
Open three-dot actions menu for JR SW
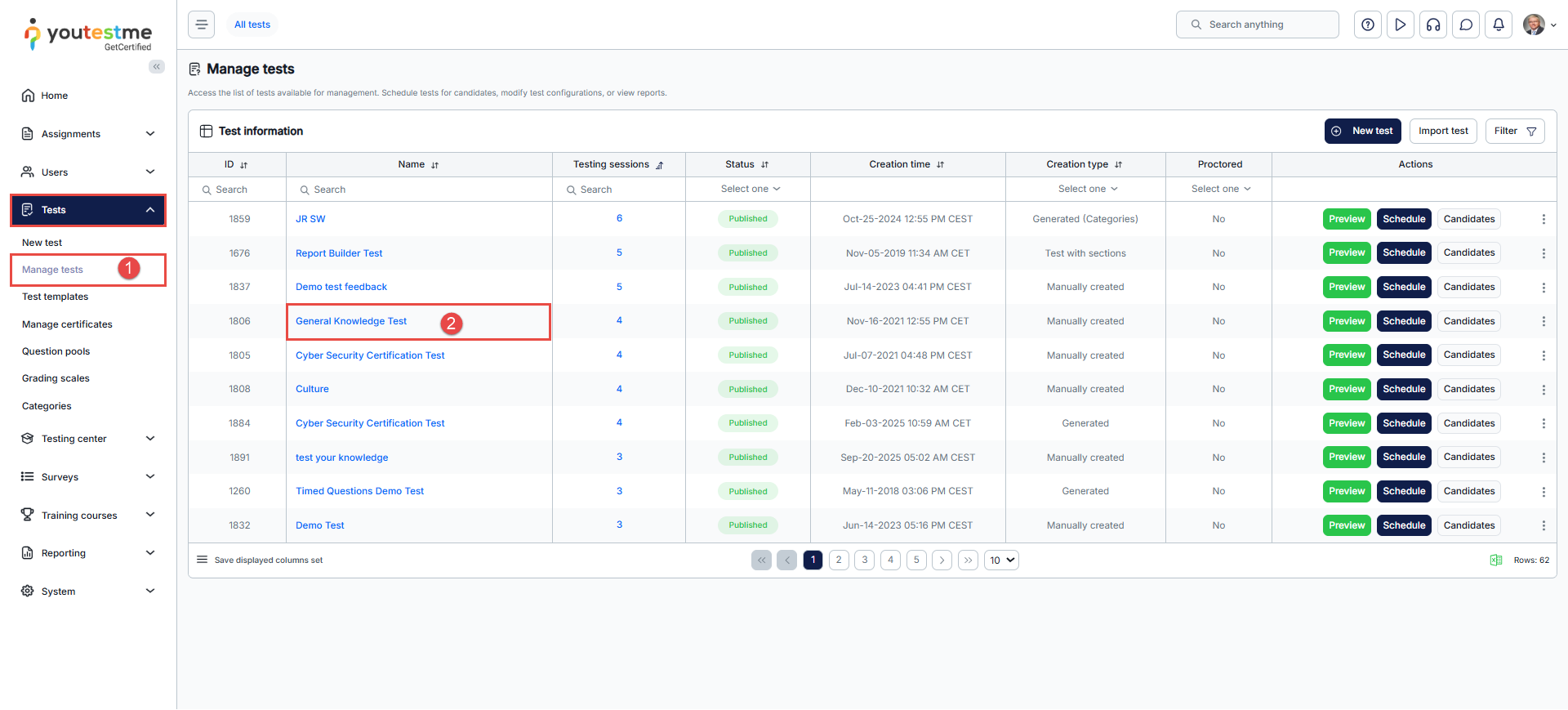point(1543,219)
